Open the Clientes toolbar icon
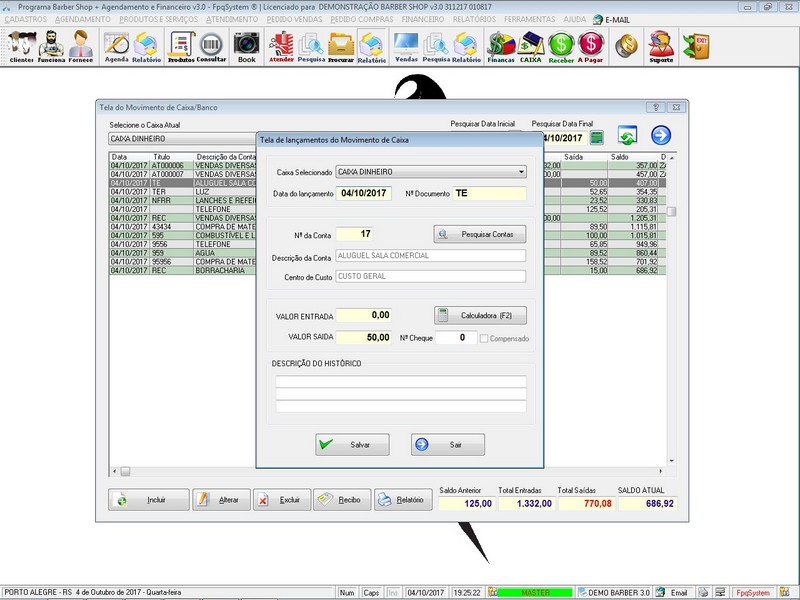Screen dimensions: 800x600 click(x=21, y=46)
